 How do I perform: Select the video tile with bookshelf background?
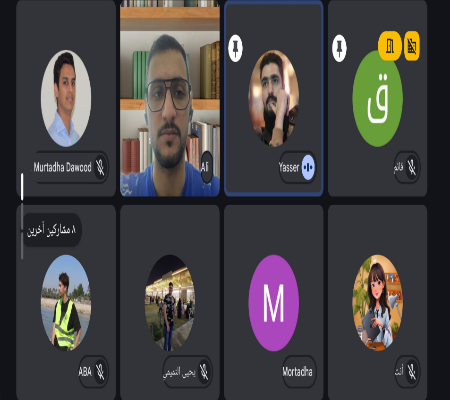[170, 99]
